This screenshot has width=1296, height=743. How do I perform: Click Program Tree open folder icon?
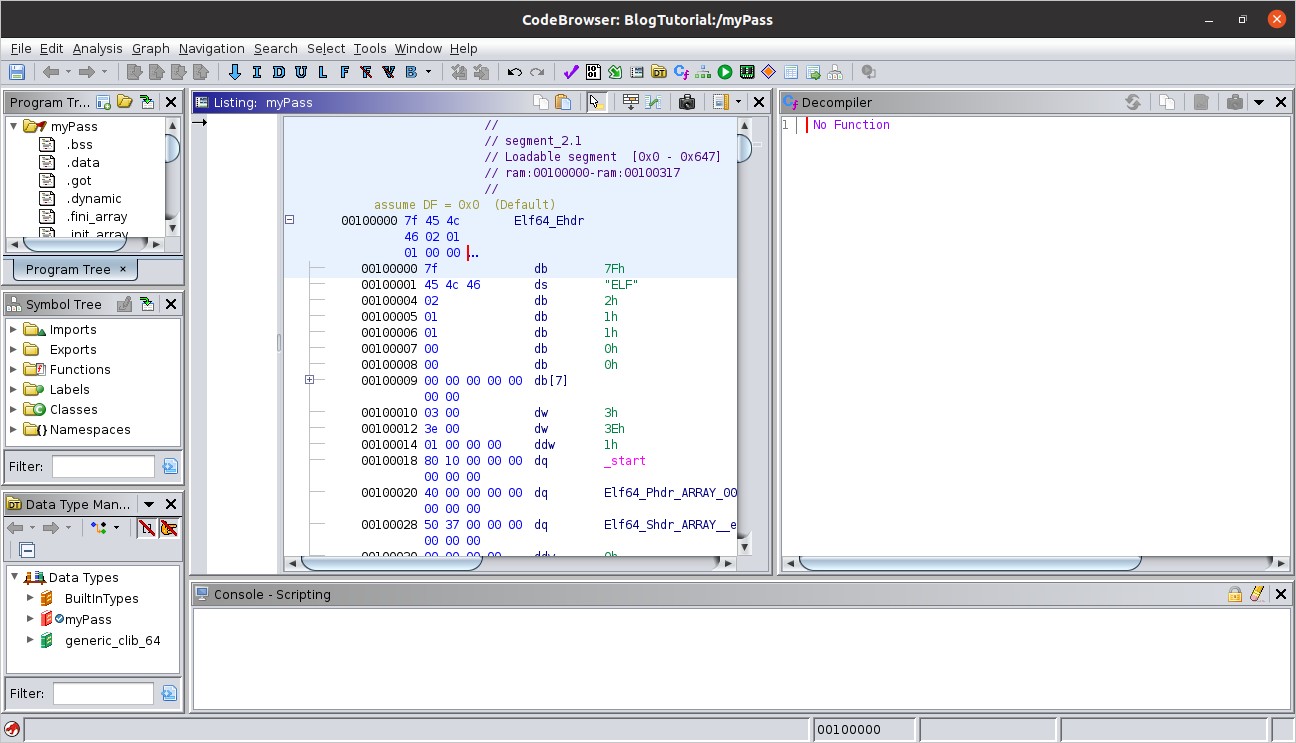(x=125, y=102)
